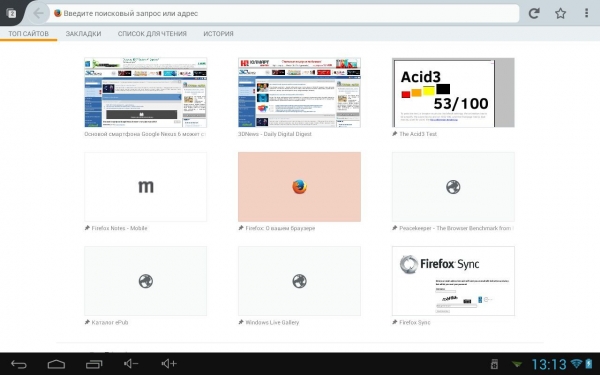Open the Firefox Notes - Mobile tile
Screen dimensions: 600x375
pyautogui.click(x=145, y=187)
